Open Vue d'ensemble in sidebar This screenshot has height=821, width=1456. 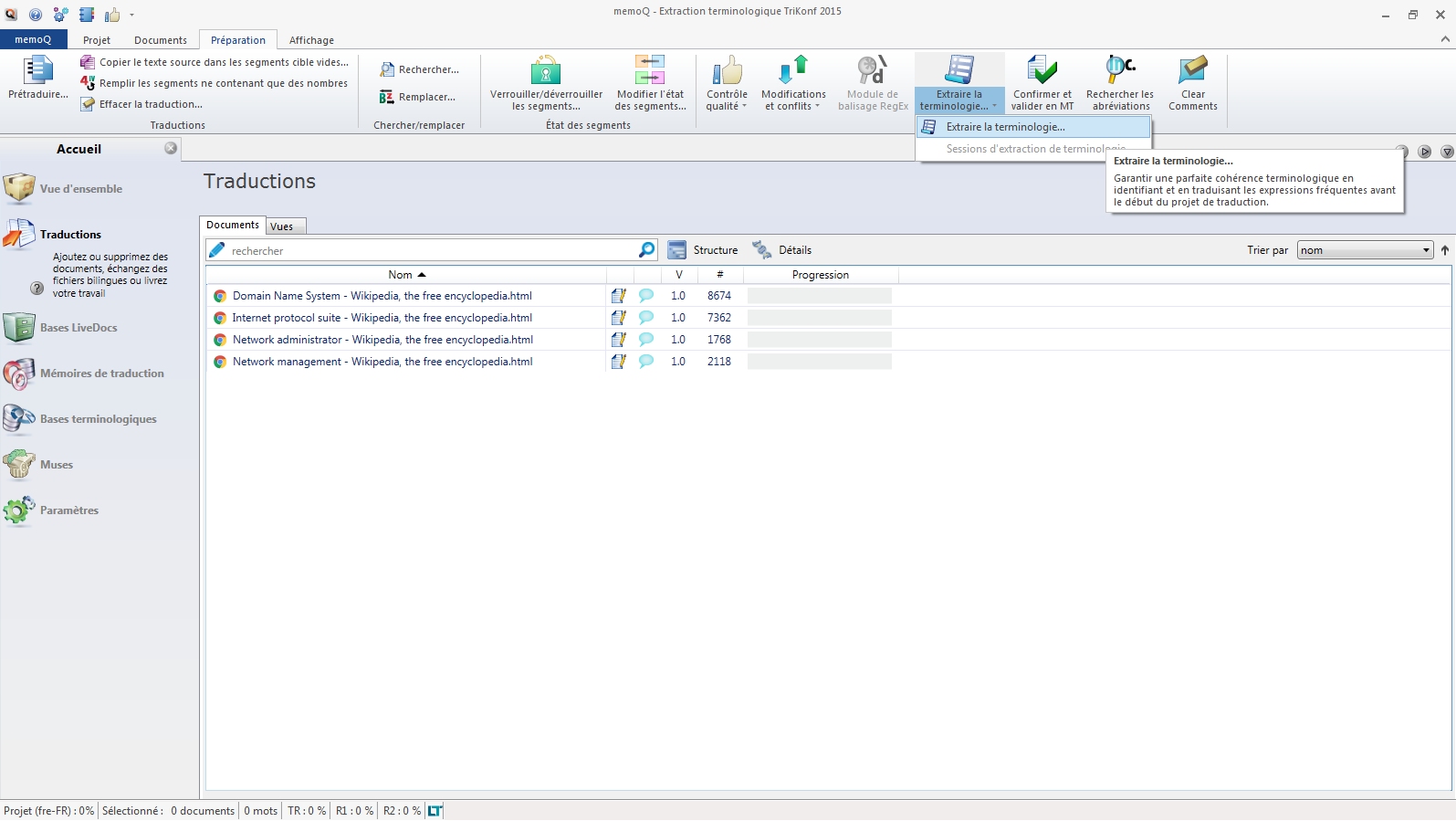click(64, 188)
